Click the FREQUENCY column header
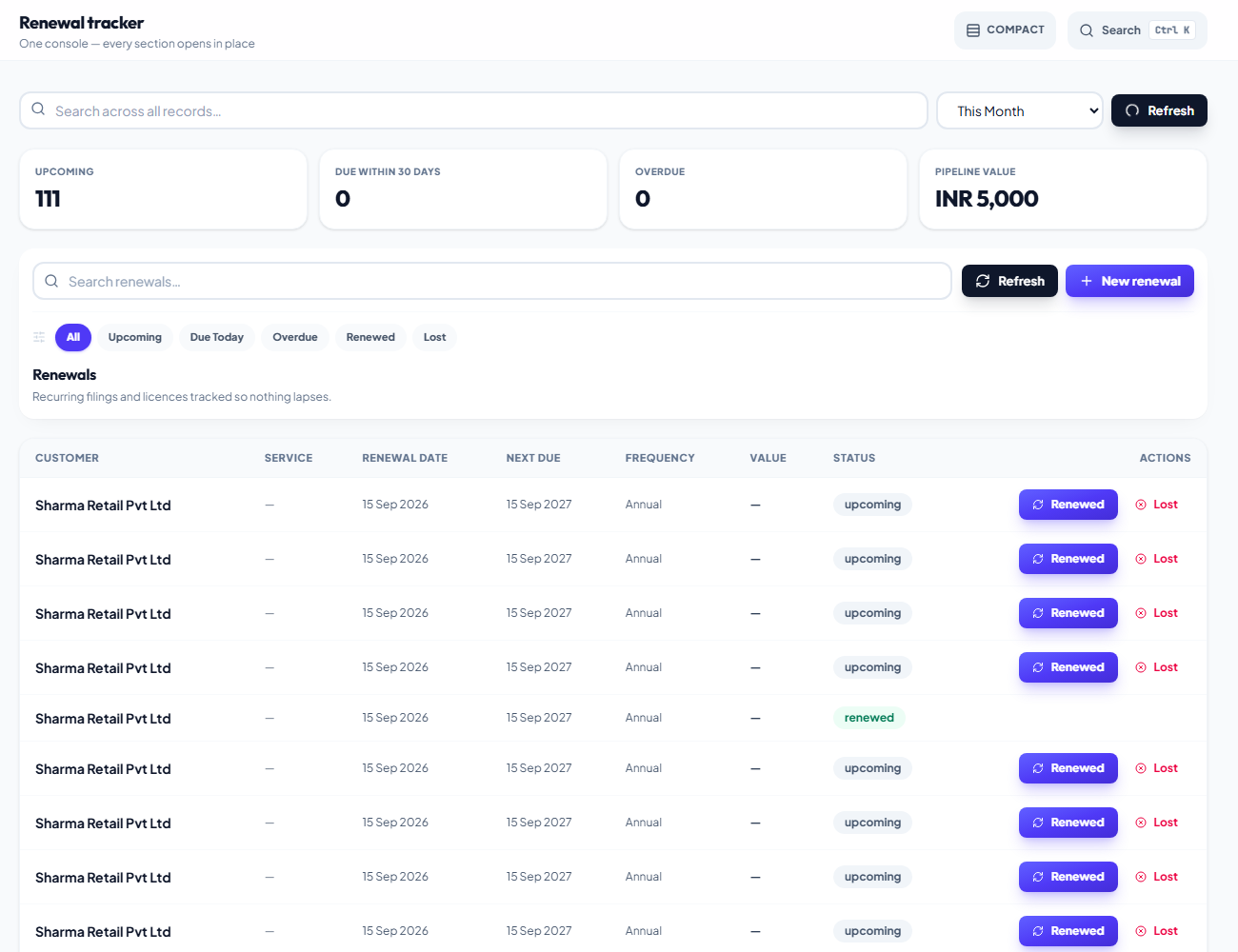The image size is (1238, 952). click(x=660, y=458)
